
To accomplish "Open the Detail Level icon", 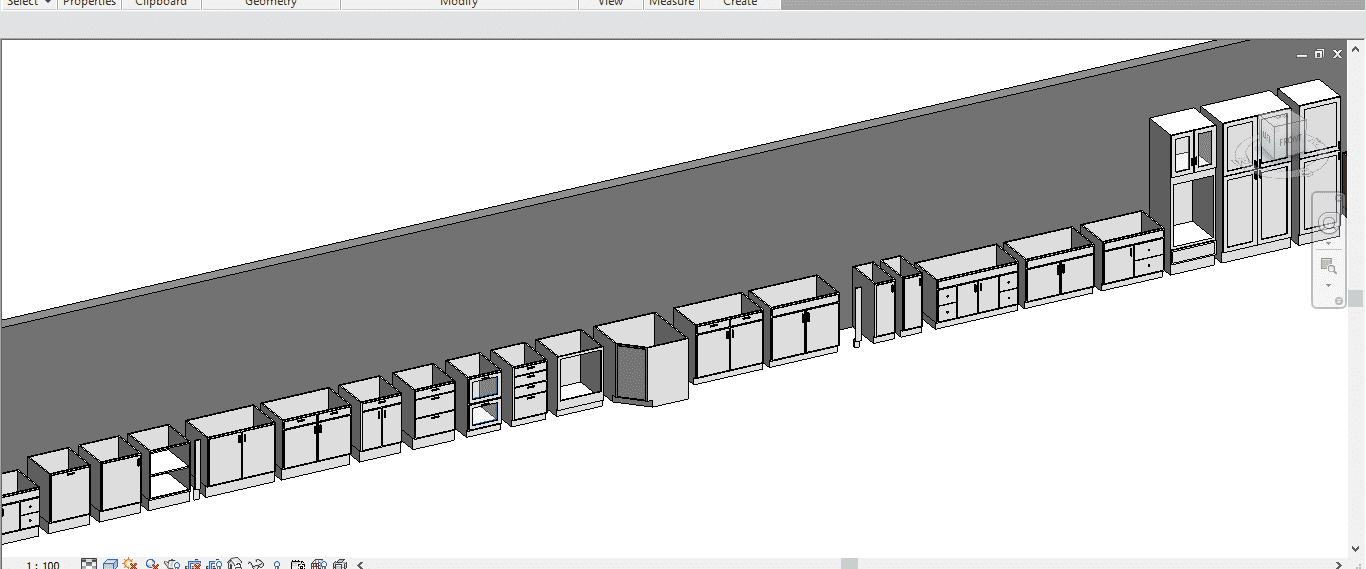I will (89, 565).
